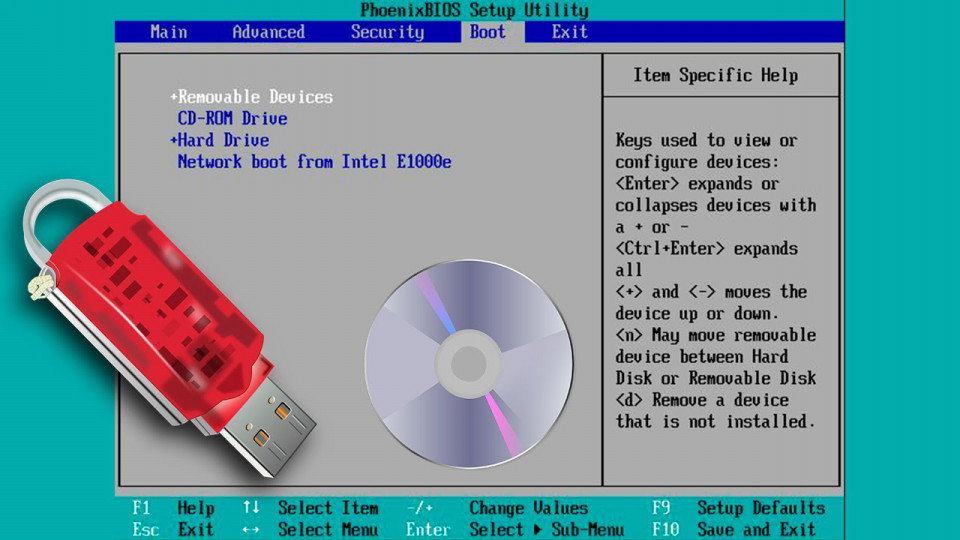Image resolution: width=960 pixels, height=540 pixels.
Task: Click the Sub-Menu triangle arrow in footer
Action: coord(538,529)
